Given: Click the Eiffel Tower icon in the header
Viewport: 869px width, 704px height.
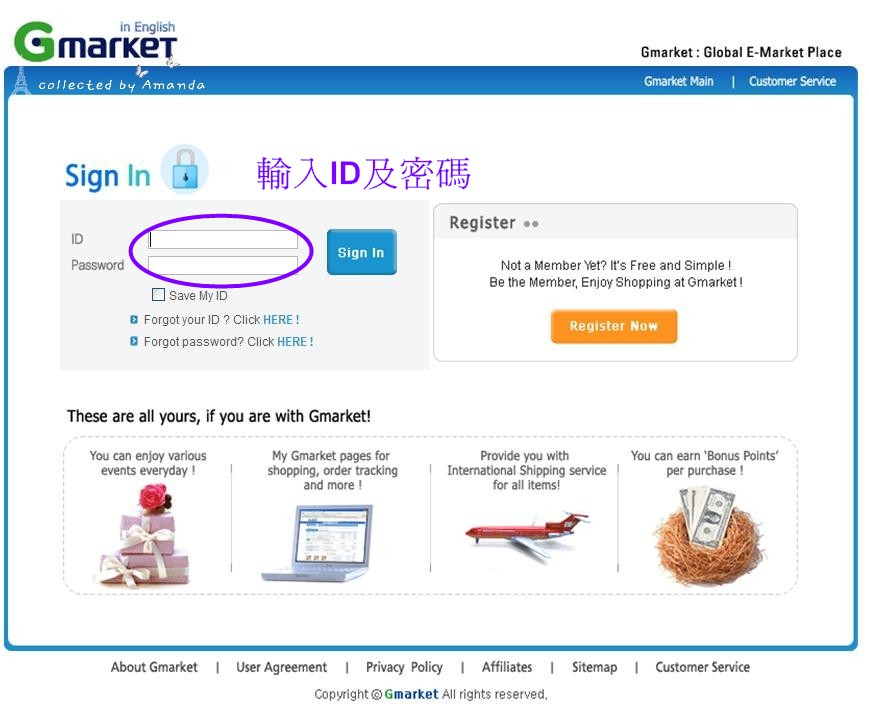Looking at the screenshot, I should pos(21,80).
